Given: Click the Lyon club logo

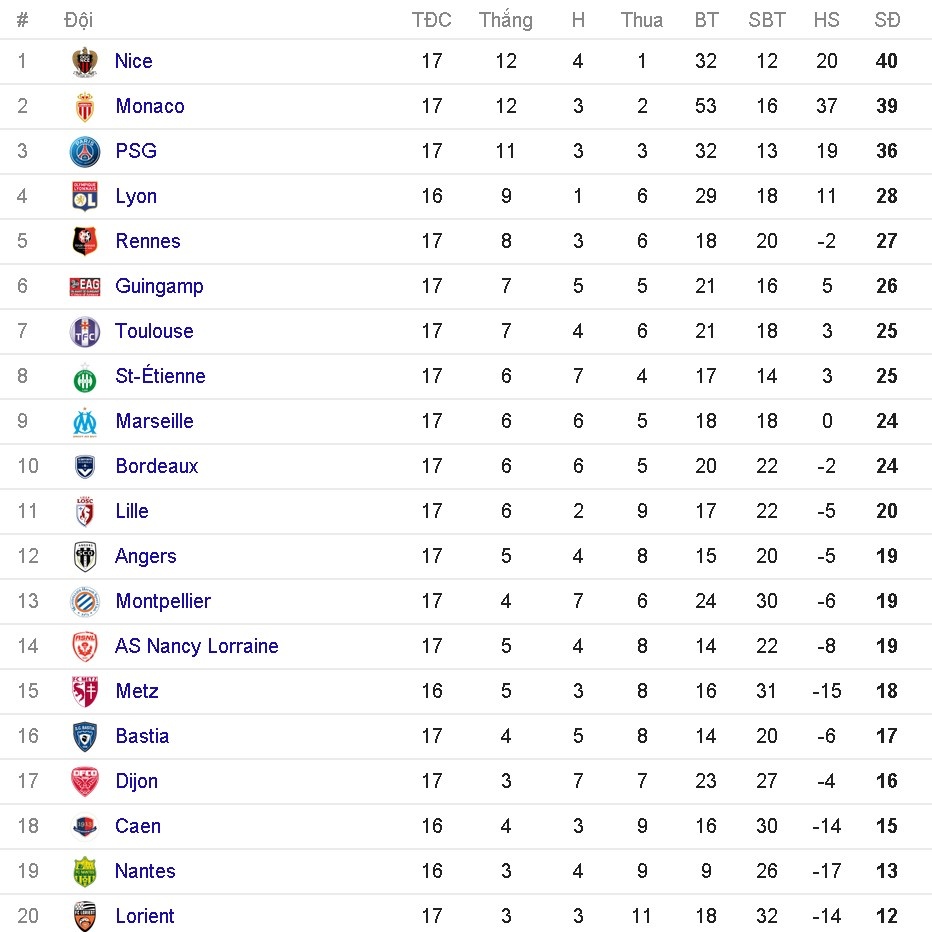Looking at the screenshot, I should (x=85, y=197).
